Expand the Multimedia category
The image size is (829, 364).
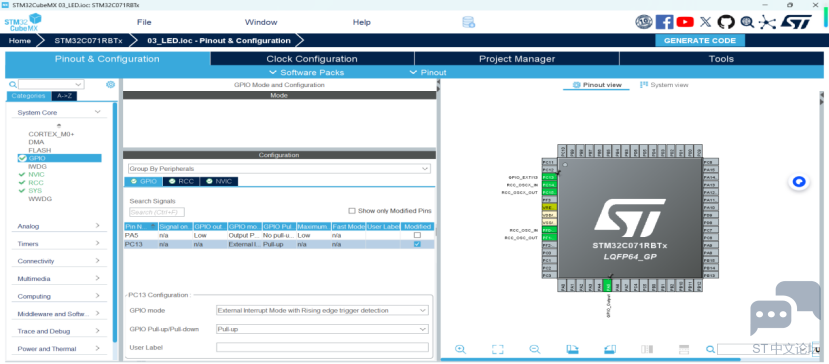(97, 278)
